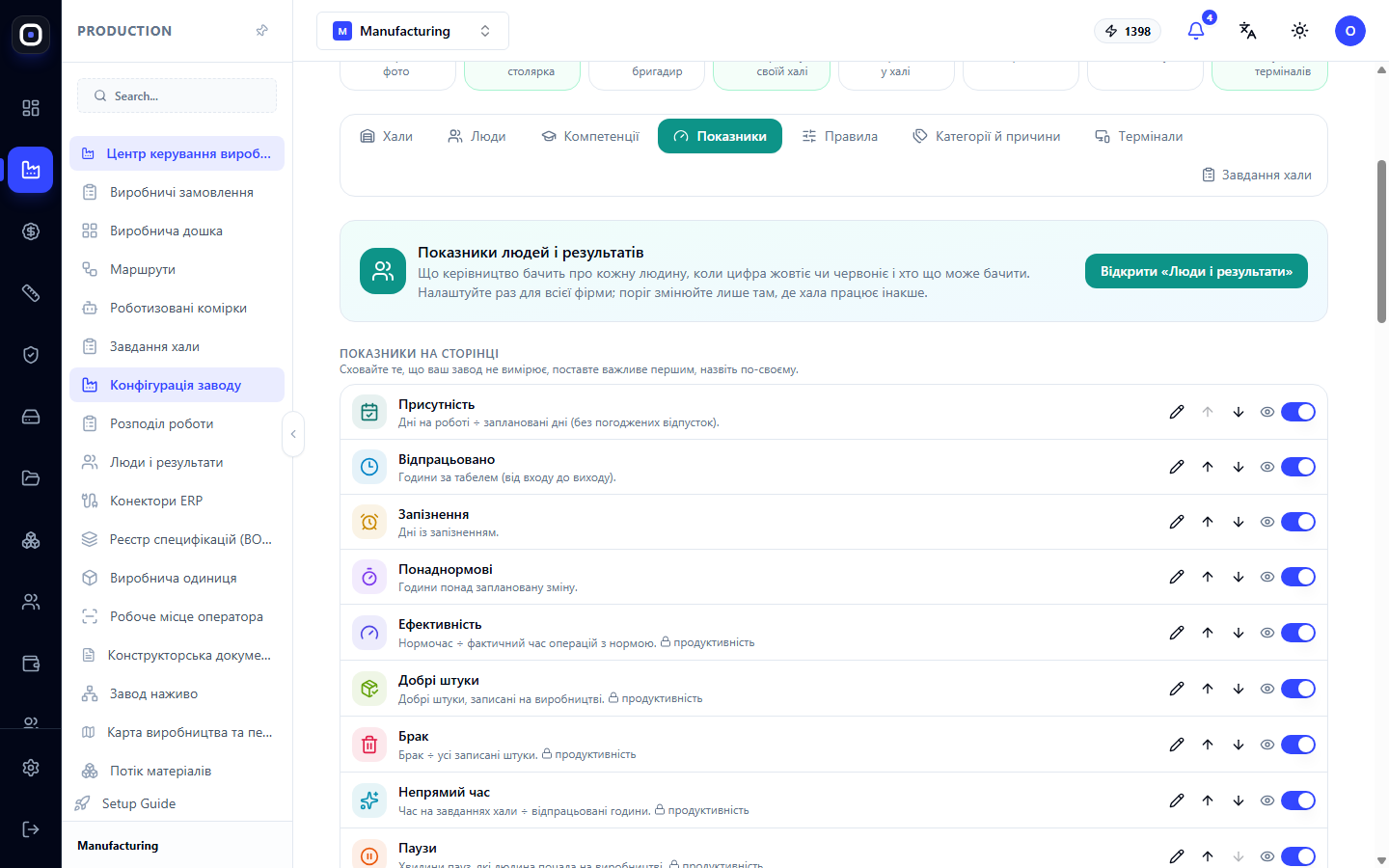
Task: Pin the Production sidebar
Action: click(262, 31)
